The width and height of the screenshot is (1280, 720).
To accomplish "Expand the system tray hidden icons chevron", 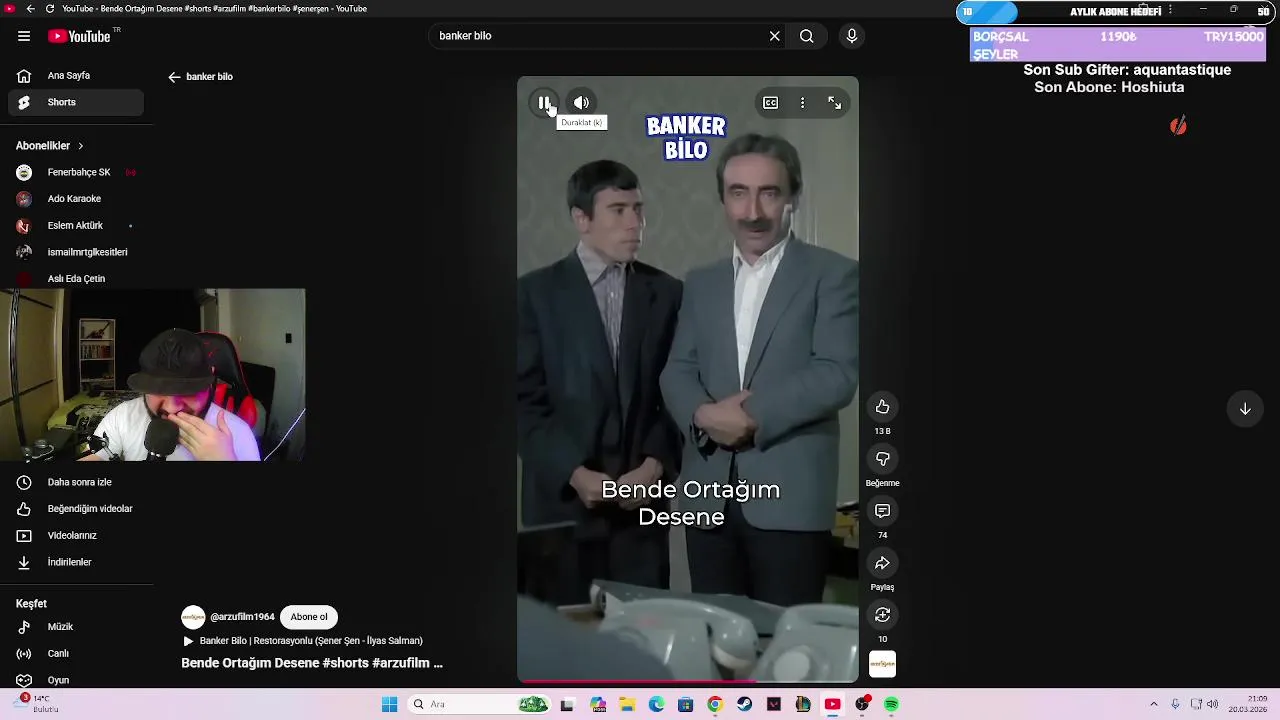I will 1153,705.
